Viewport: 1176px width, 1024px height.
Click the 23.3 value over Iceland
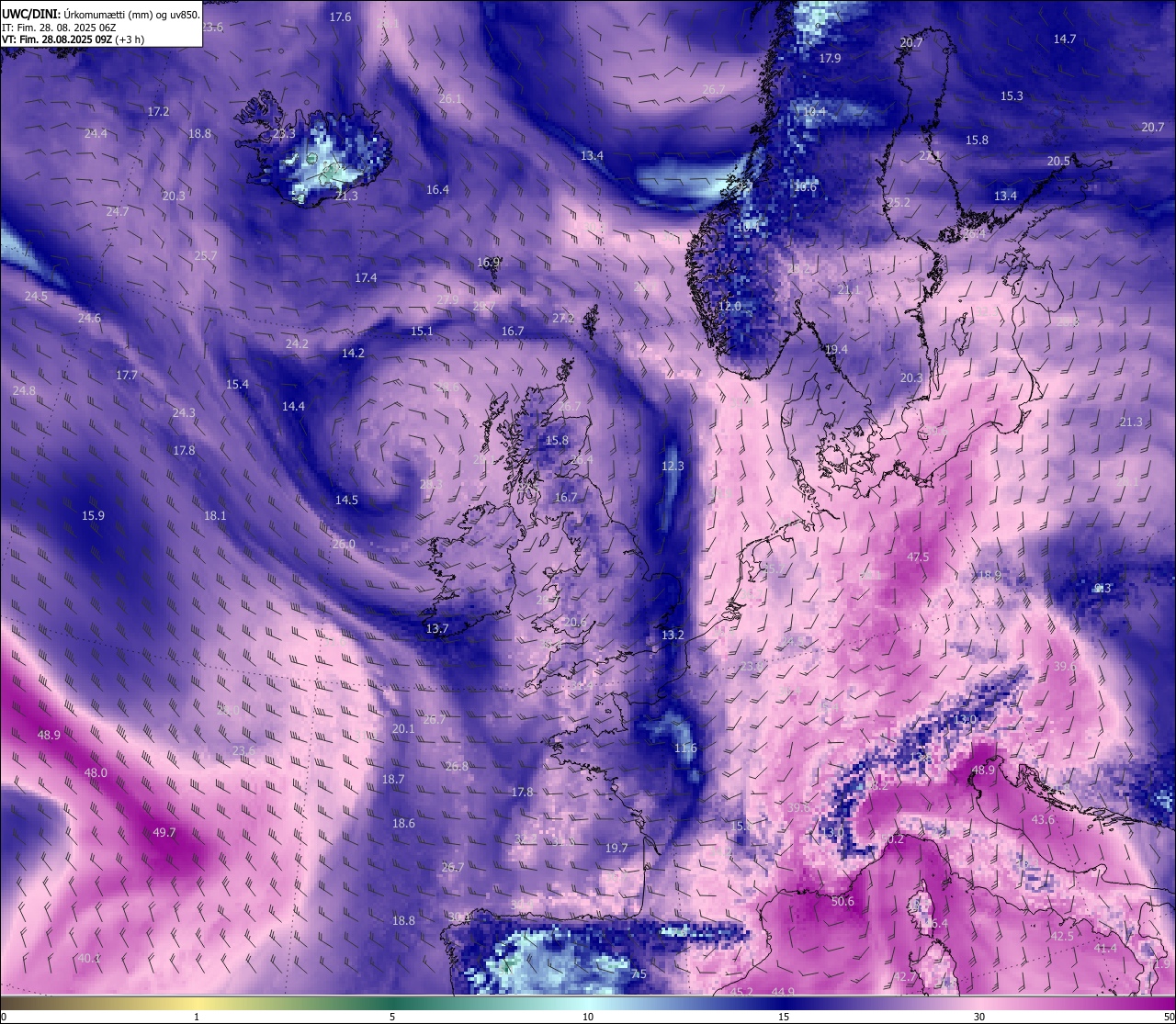(284, 134)
